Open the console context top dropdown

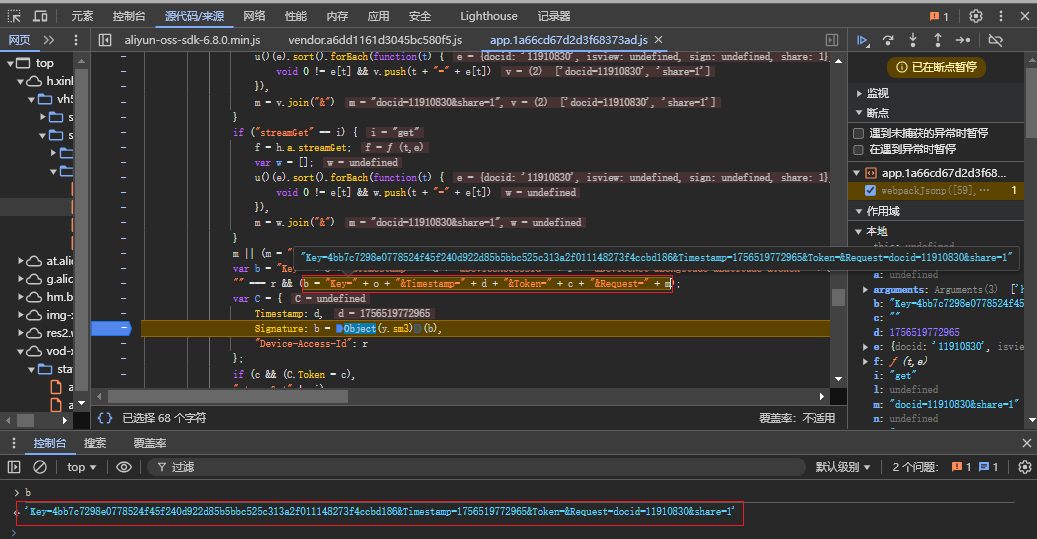tap(81, 467)
